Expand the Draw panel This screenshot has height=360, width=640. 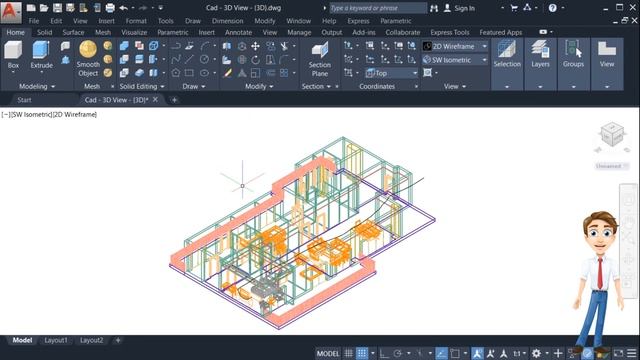pyautogui.click(x=193, y=87)
